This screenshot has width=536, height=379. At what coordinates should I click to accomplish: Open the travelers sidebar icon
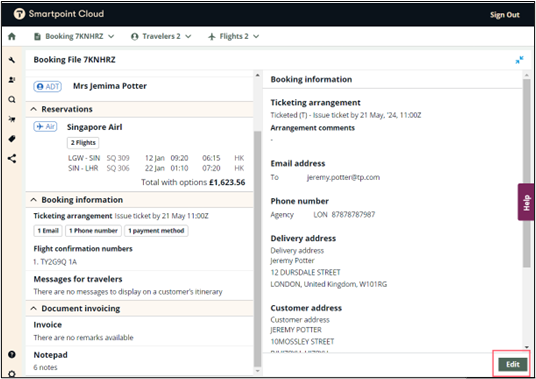pos(12,80)
